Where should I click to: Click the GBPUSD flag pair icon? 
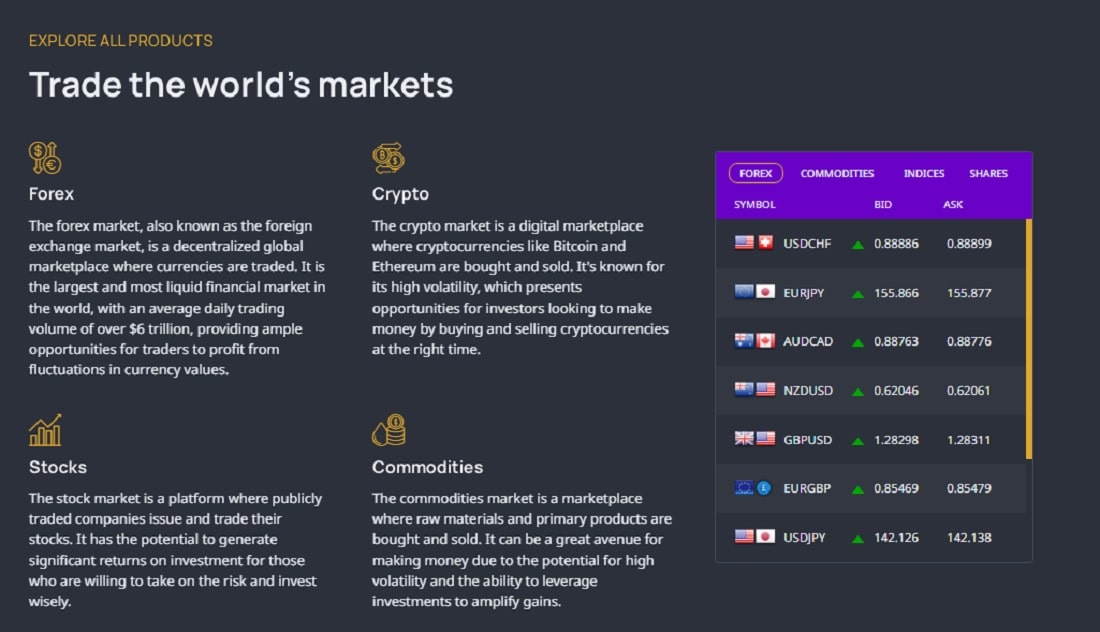(754, 438)
